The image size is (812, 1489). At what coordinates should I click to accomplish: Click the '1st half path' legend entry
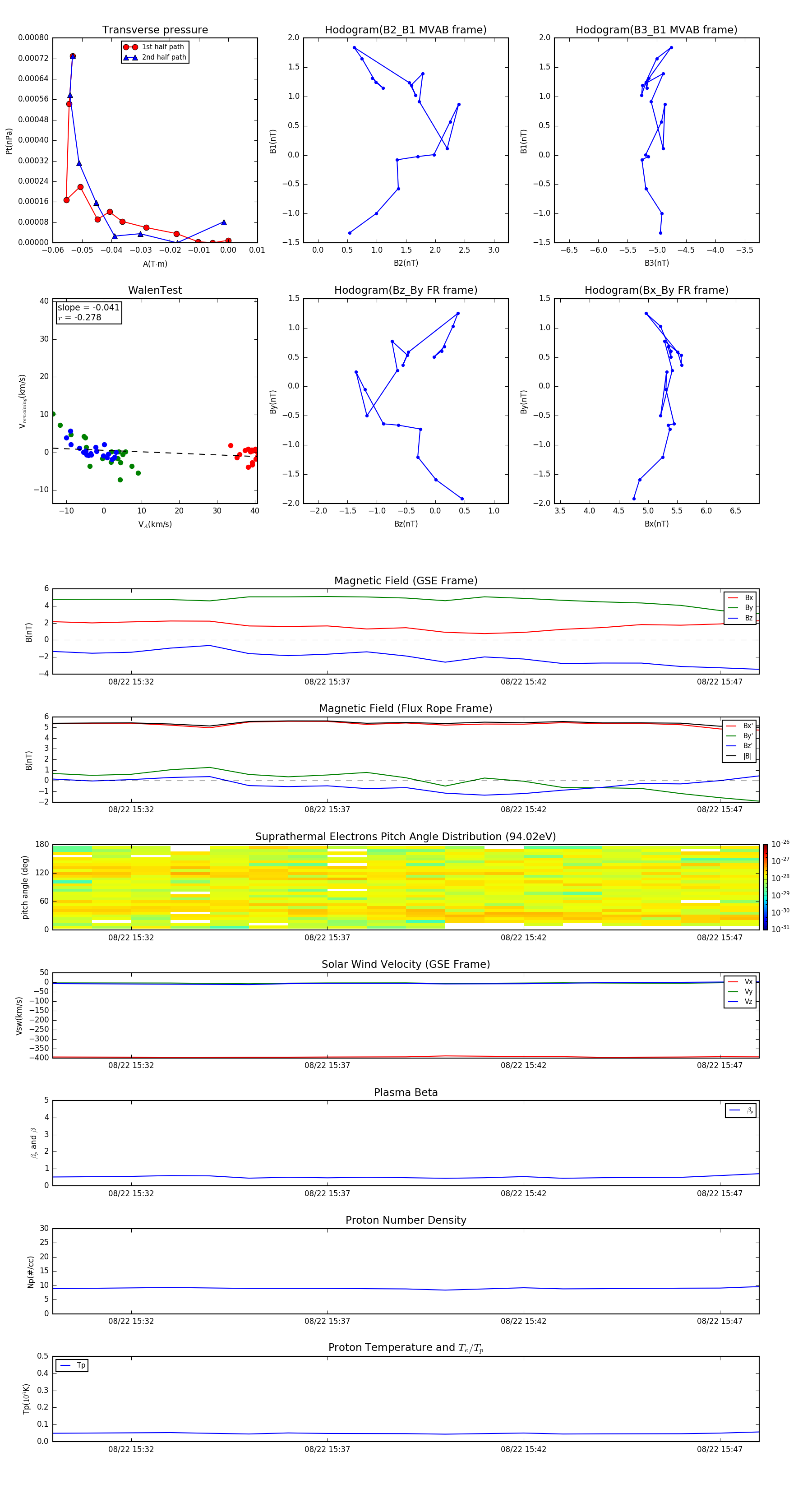[155, 47]
